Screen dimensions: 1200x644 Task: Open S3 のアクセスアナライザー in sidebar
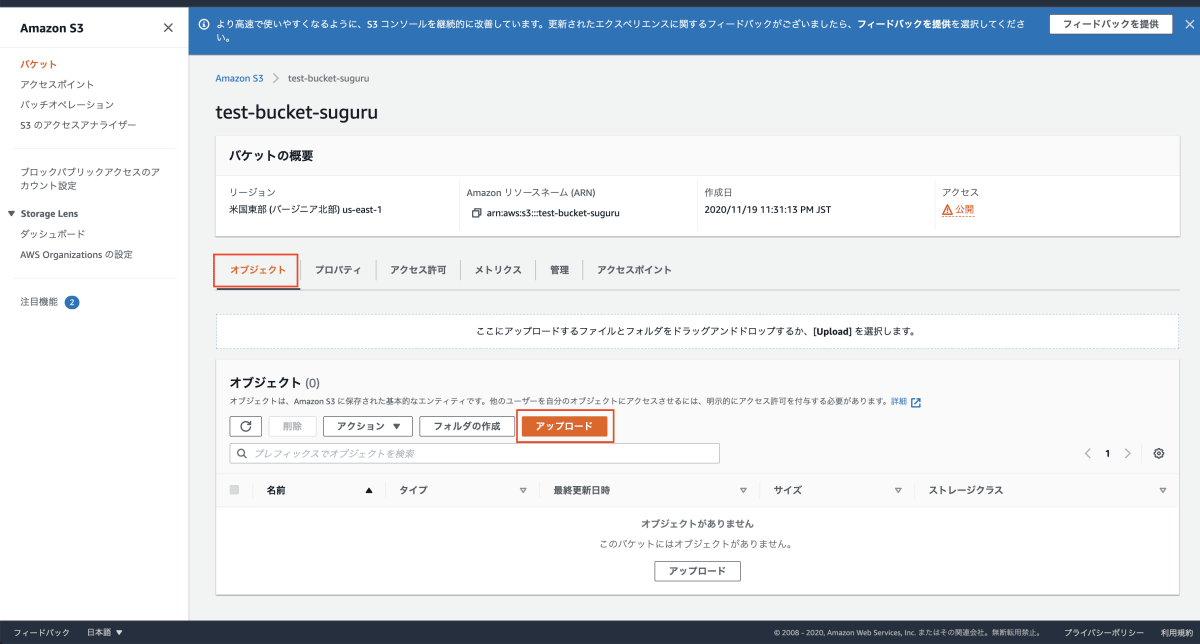tap(78, 125)
